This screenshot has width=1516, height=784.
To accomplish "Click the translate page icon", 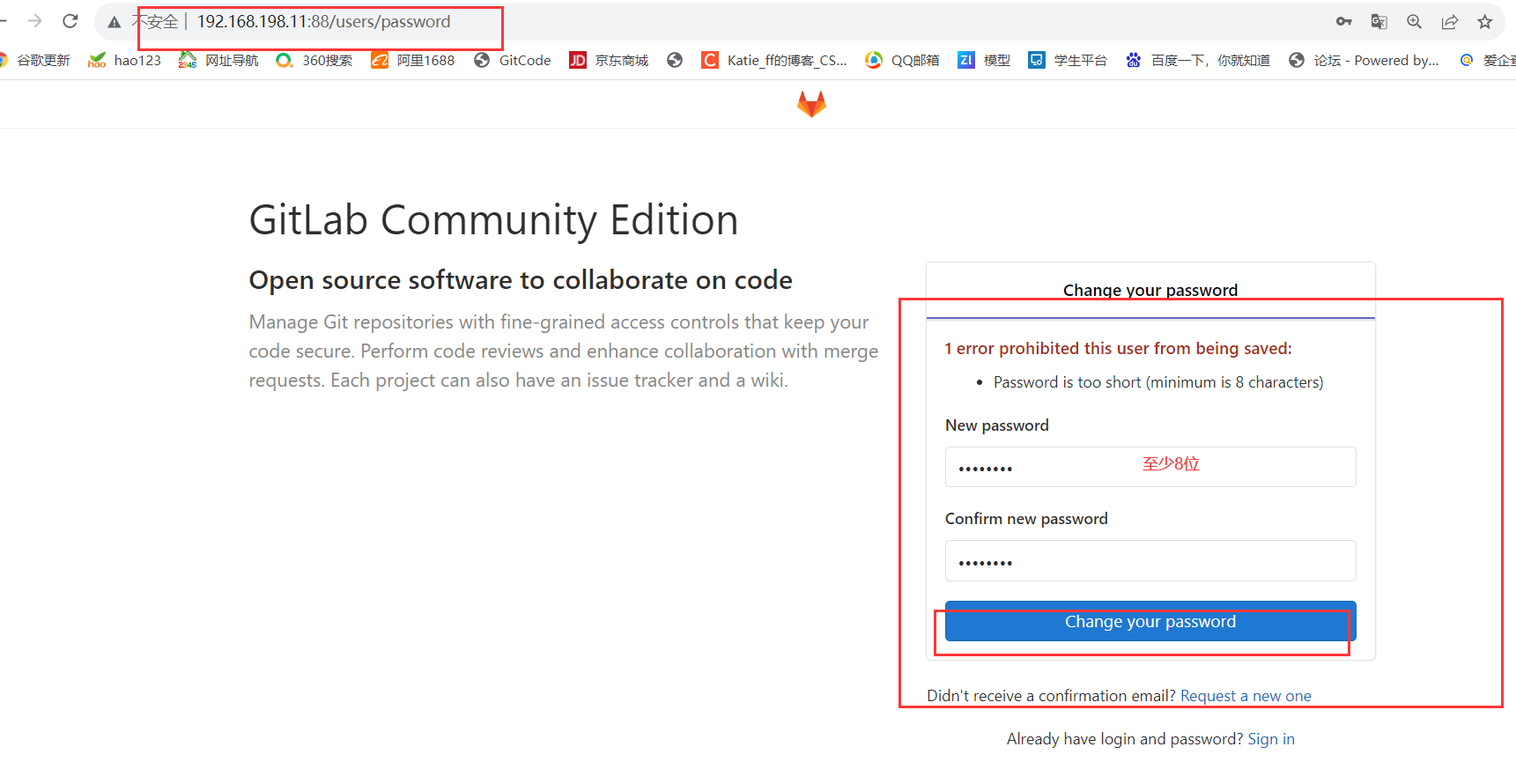I will point(1379,22).
